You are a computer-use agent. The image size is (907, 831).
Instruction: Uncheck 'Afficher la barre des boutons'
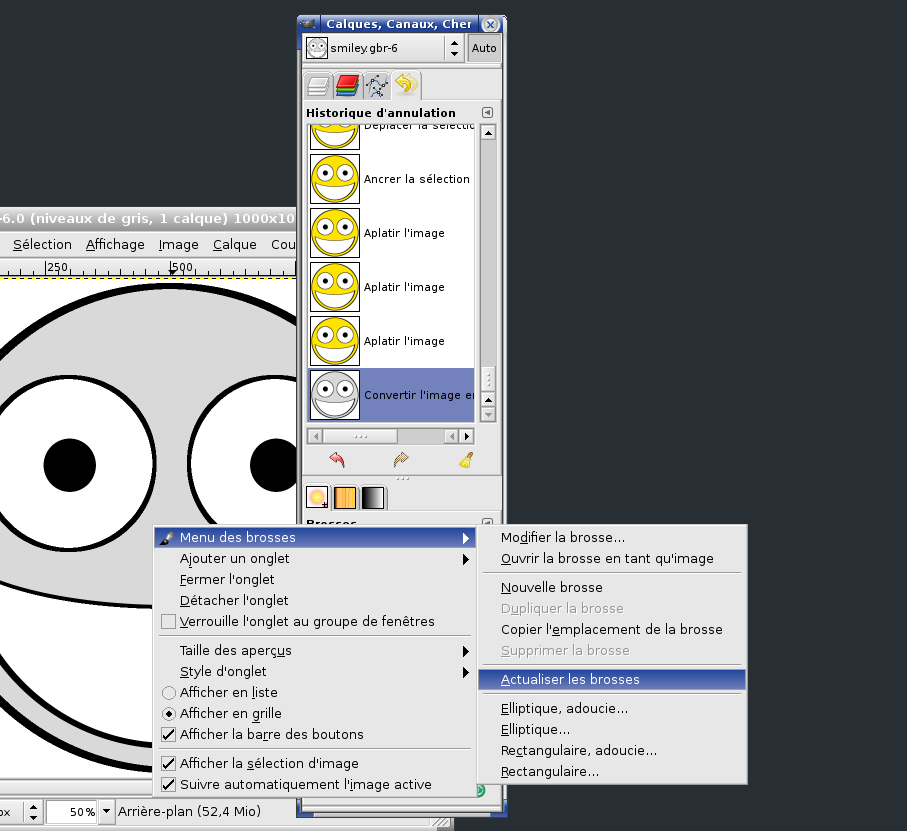click(169, 735)
